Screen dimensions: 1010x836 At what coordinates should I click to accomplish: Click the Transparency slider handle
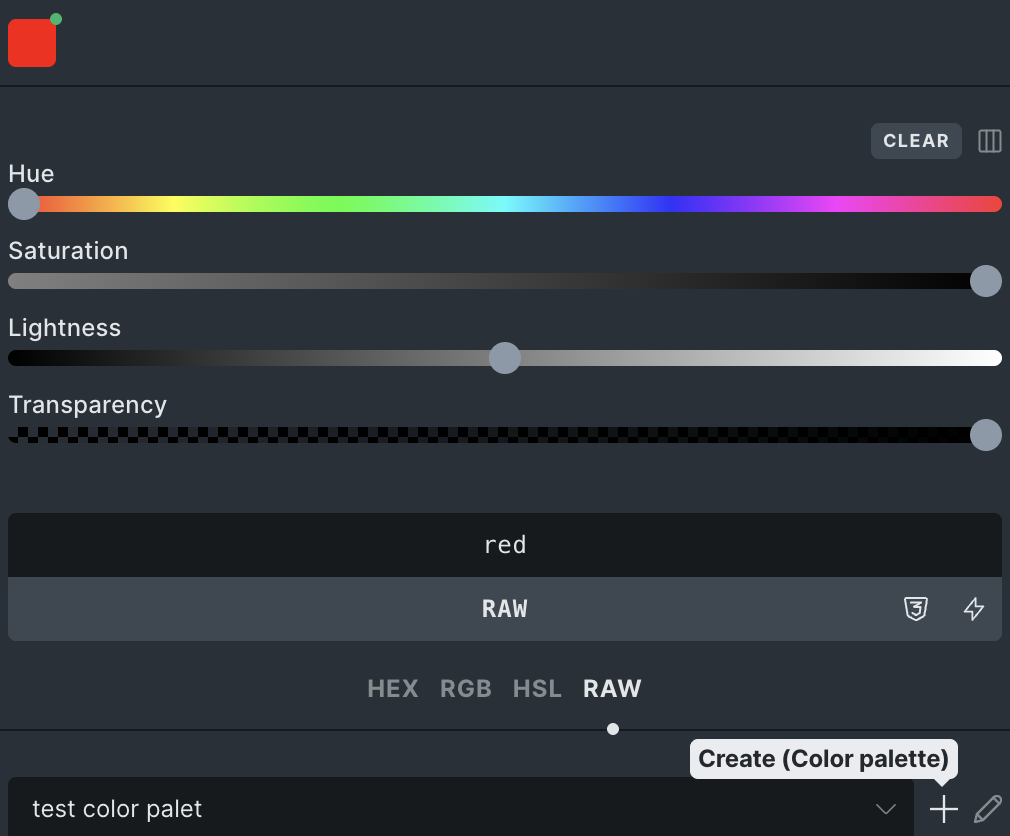(985, 435)
